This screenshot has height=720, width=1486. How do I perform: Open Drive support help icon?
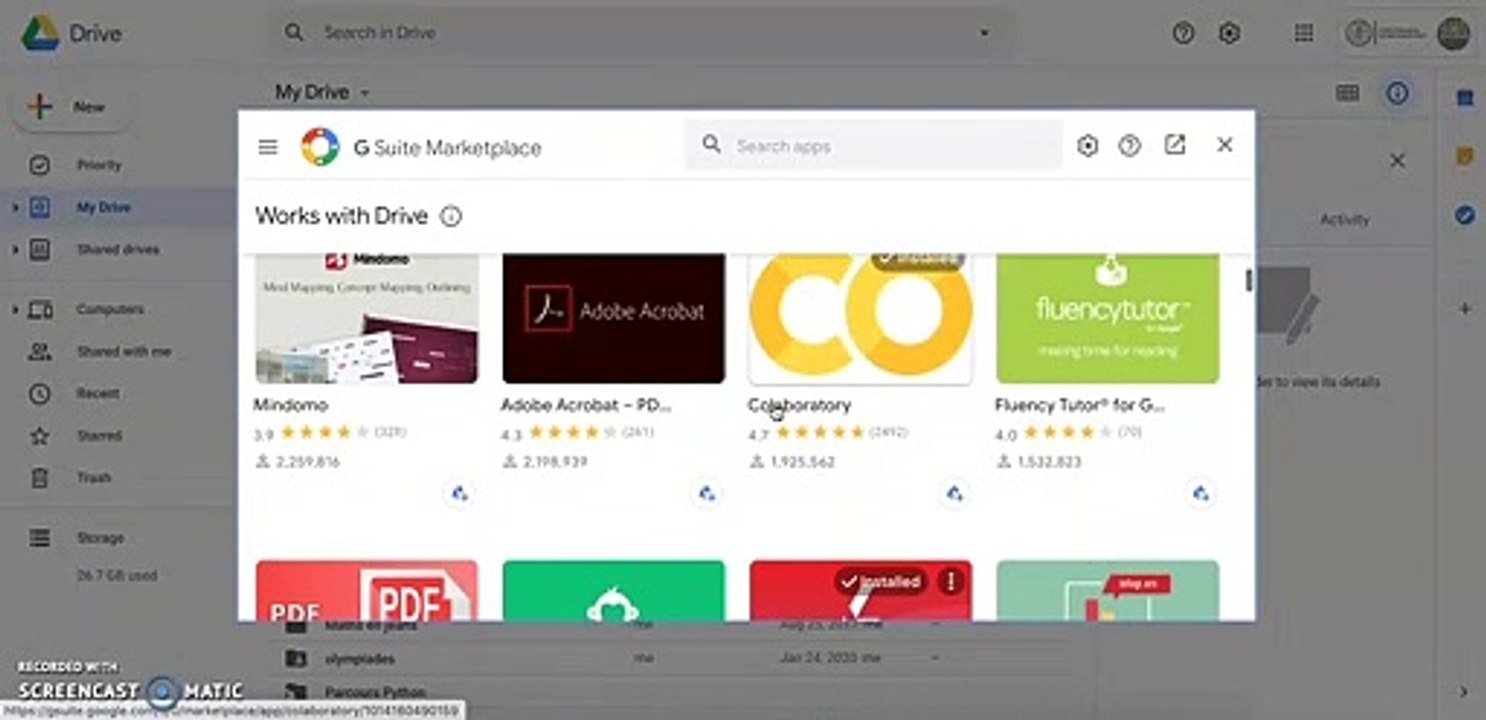(1183, 33)
